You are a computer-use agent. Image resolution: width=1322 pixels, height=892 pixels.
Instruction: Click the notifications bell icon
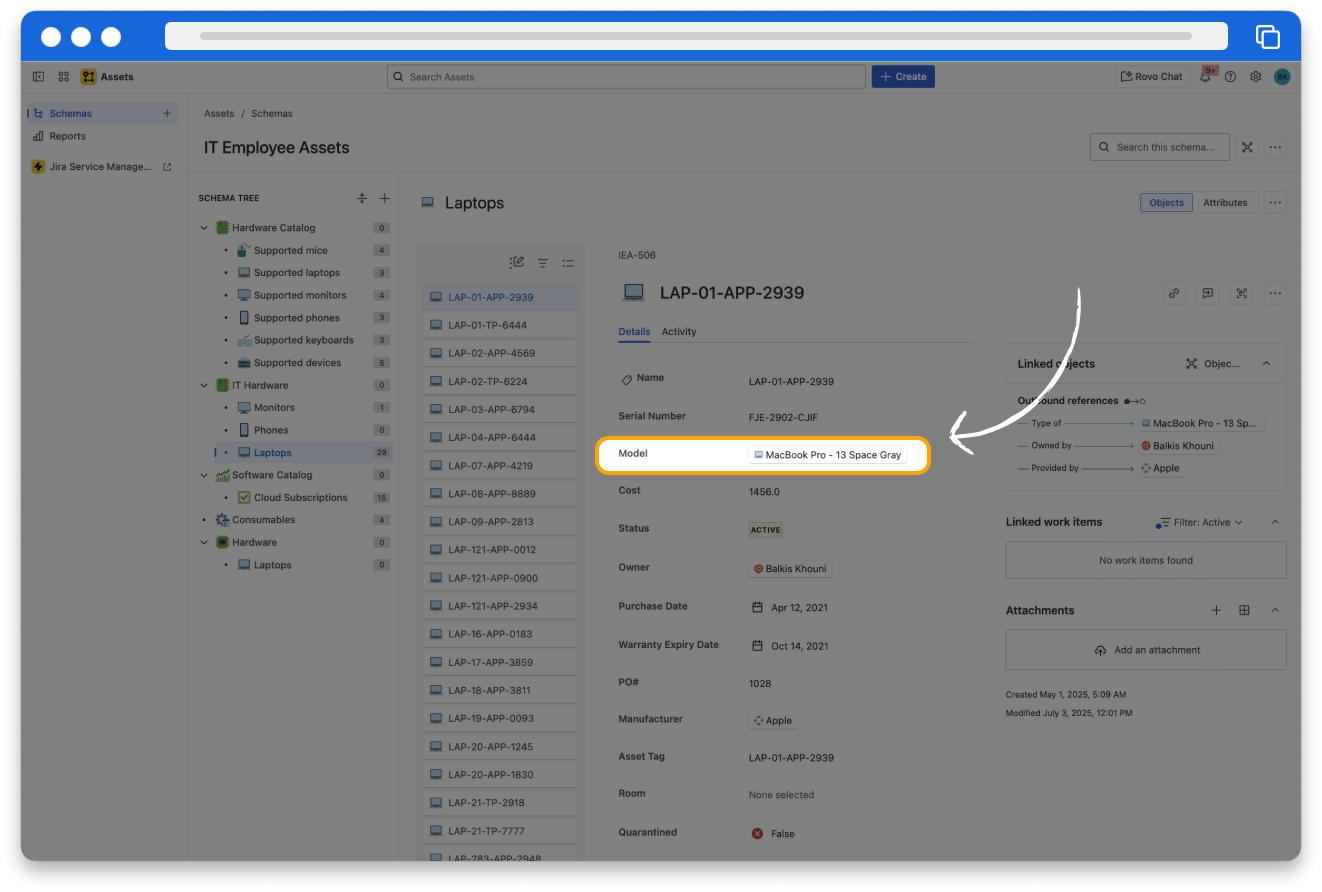click(1206, 77)
